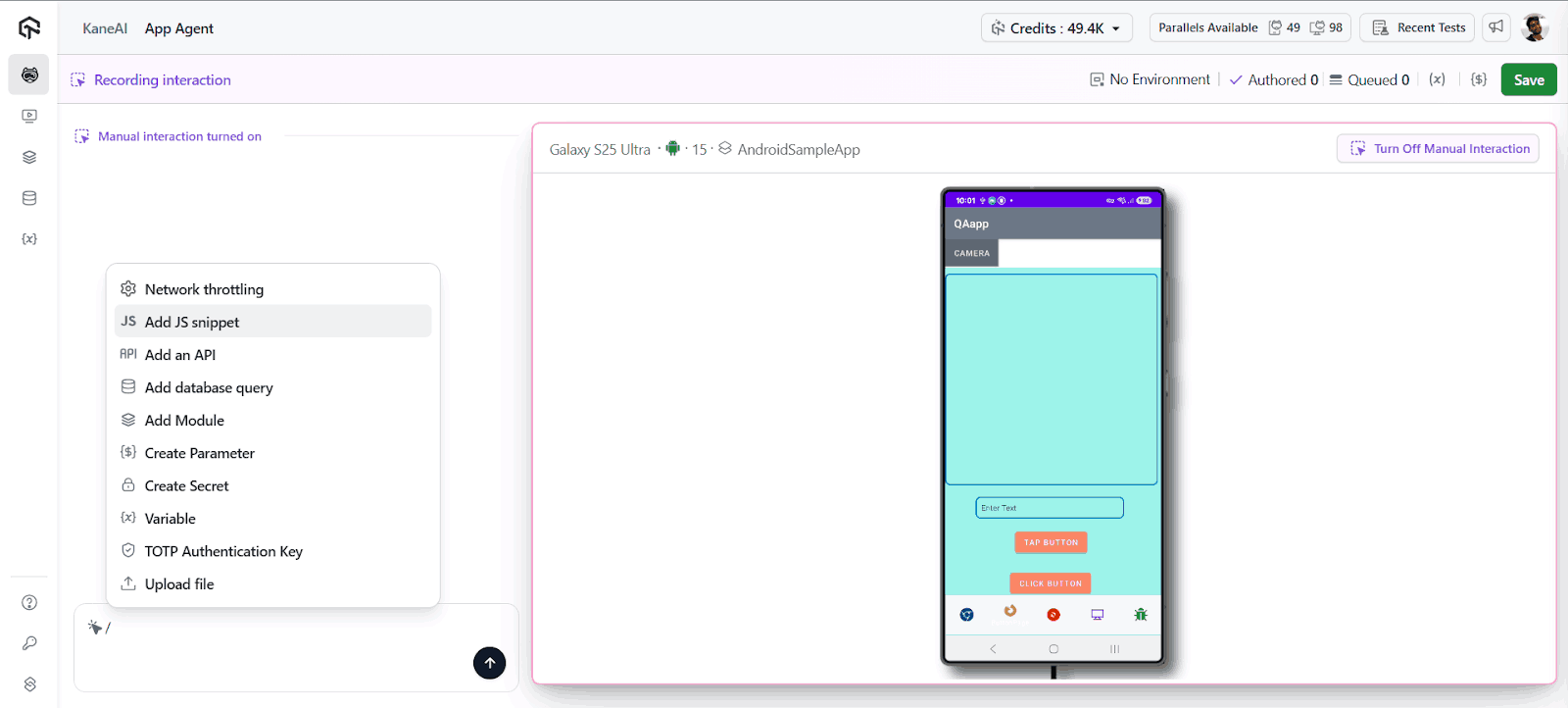This screenshot has width=1568, height=708.
Task: Tap the Android home circle button
Action: [x=1053, y=649]
